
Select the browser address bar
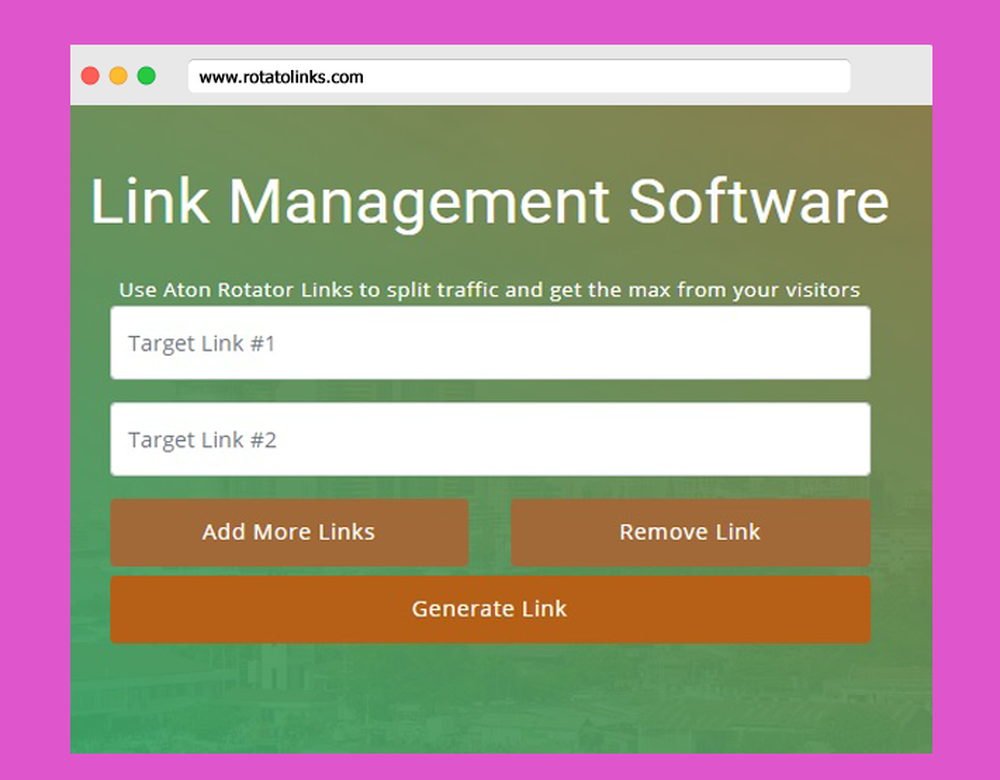[x=518, y=76]
